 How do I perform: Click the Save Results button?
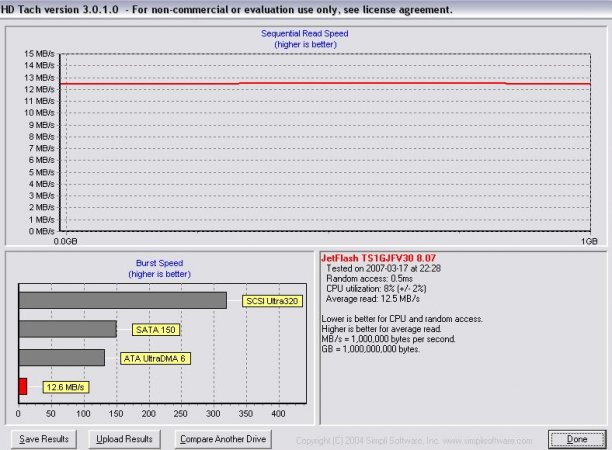44,439
